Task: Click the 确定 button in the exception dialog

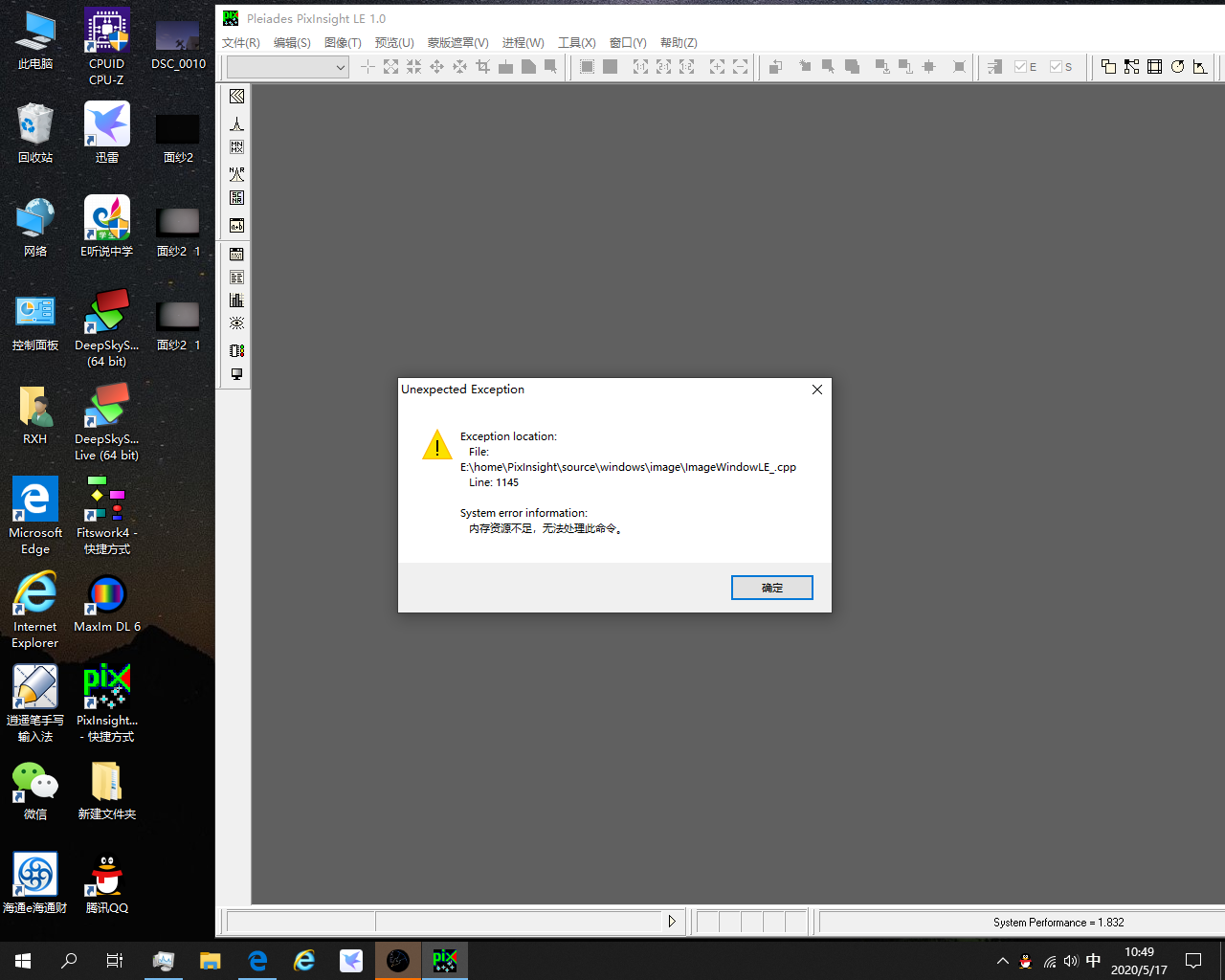Action: (x=771, y=588)
